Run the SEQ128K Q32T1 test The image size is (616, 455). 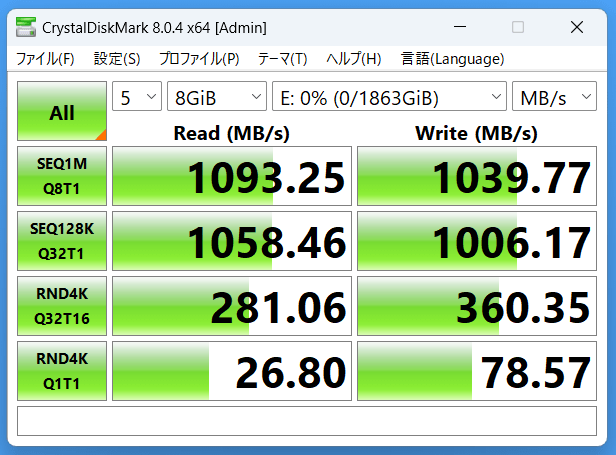pyautogui.click(x=62, y=241)
